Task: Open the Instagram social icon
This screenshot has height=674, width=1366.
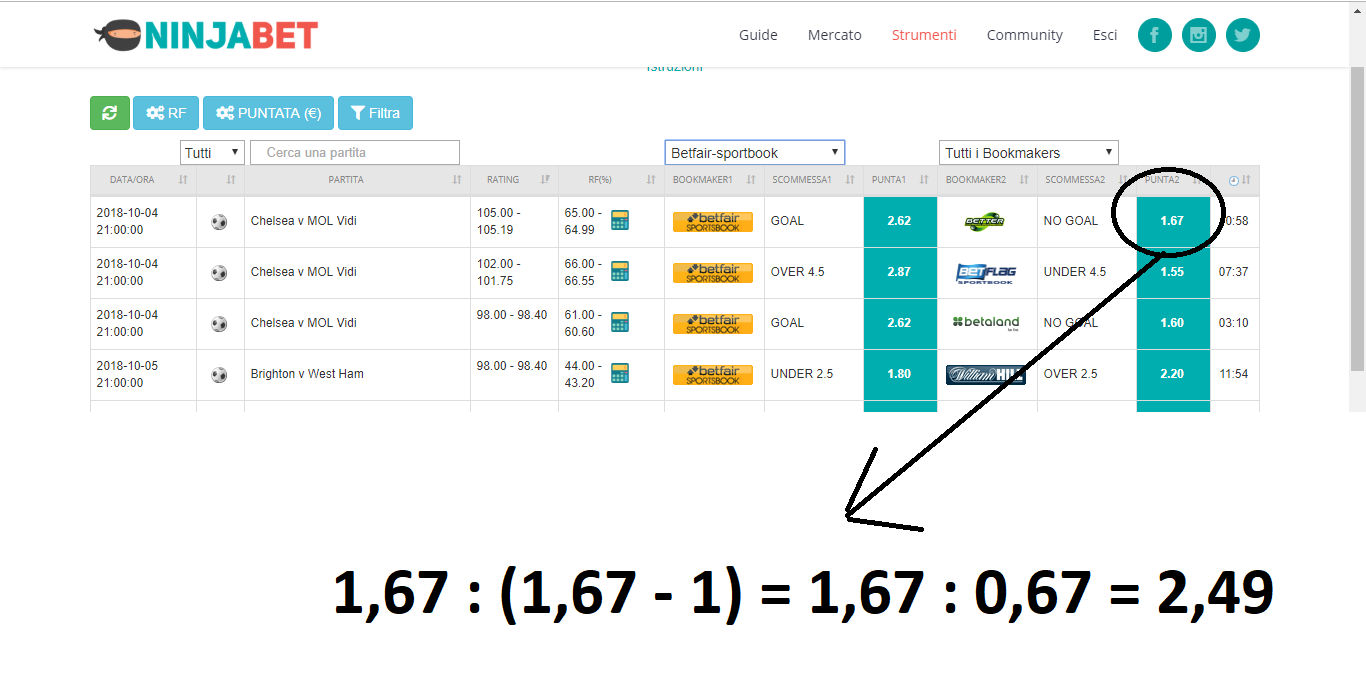Action: coord(1199,35)
